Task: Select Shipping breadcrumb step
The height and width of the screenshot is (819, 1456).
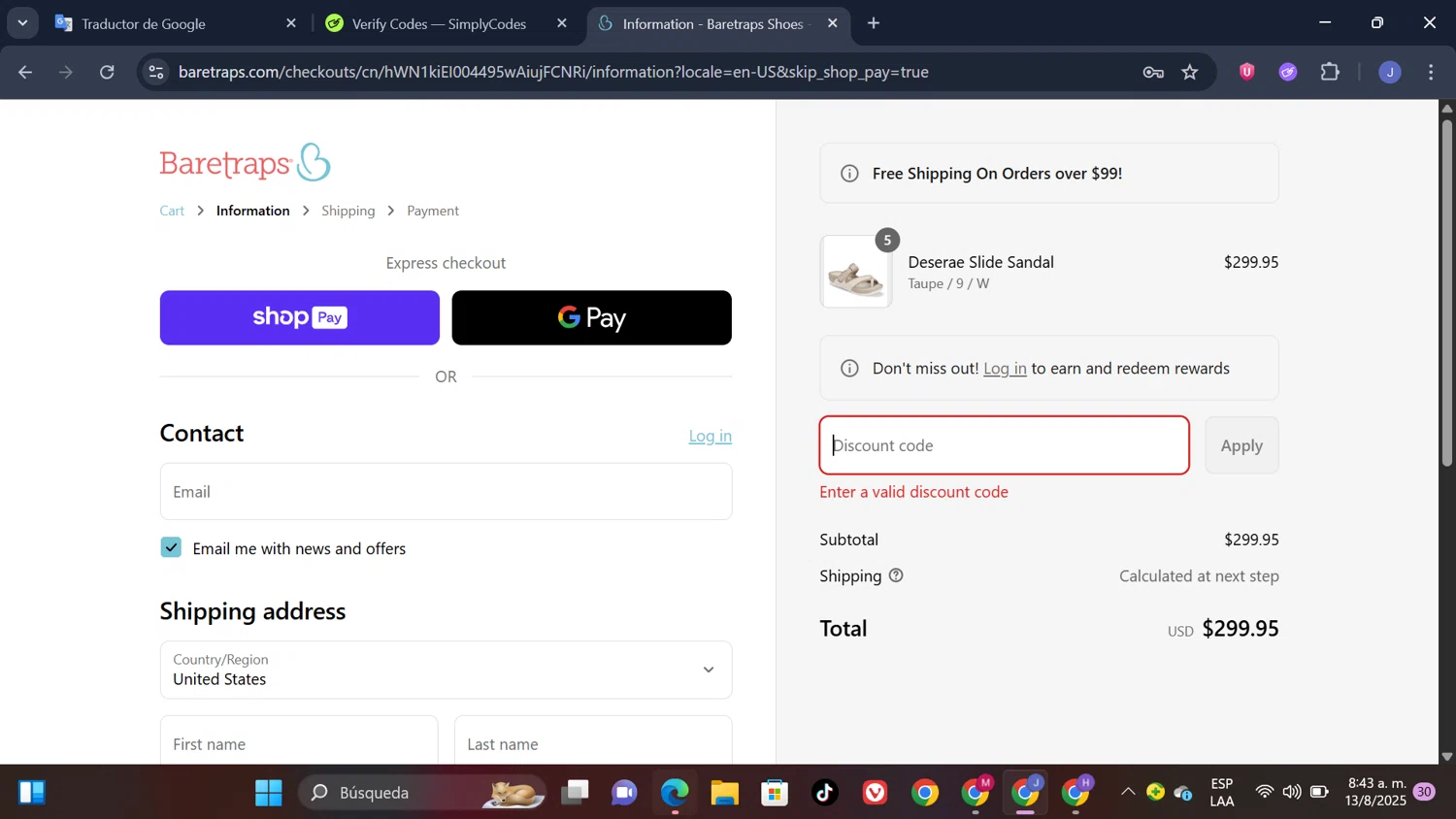Action: pyautogui.click(x=347, y=211)
